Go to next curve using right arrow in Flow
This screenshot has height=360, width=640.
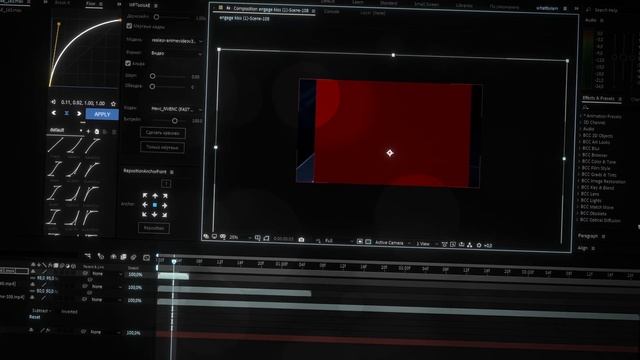point(79,113)
